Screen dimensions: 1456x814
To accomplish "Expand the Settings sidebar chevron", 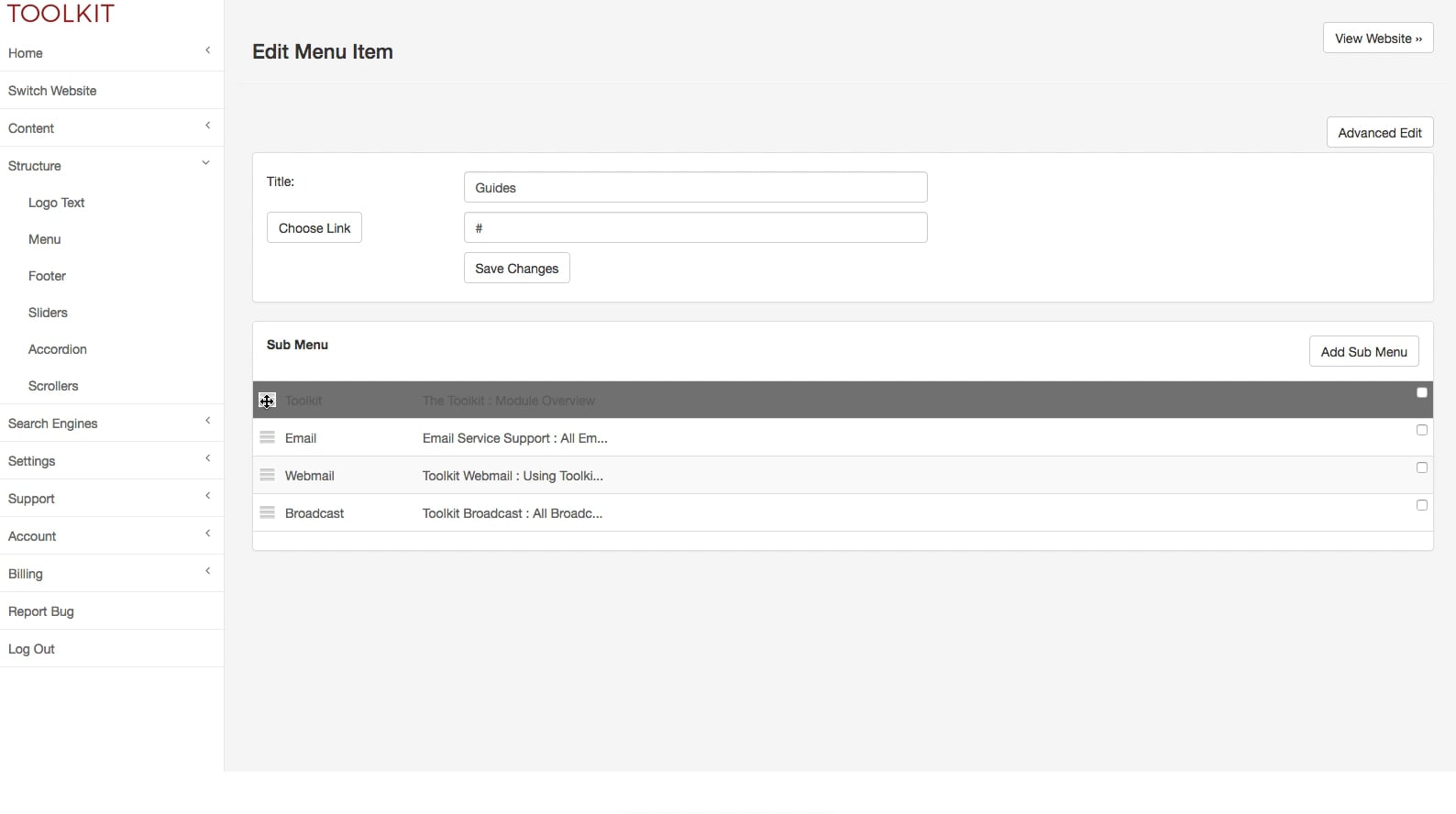I will [x=208, y=458].
